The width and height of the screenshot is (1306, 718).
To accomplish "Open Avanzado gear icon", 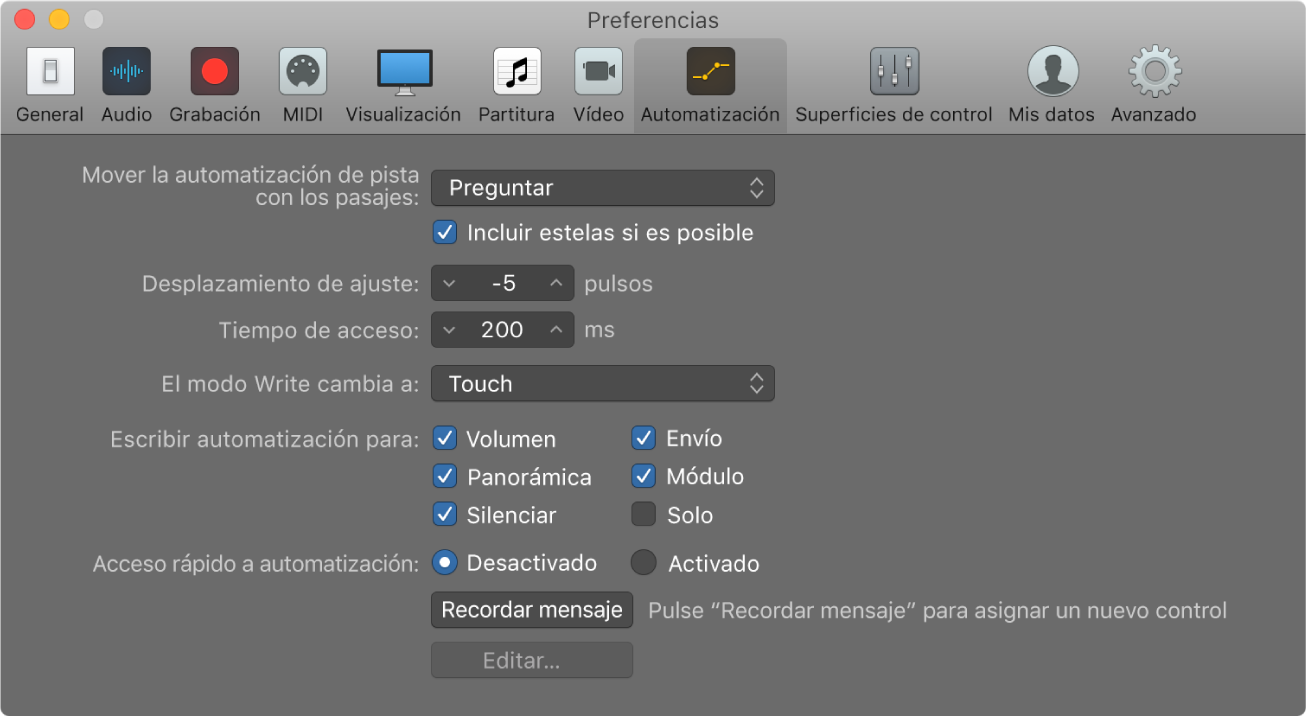I will (1155, 72).
